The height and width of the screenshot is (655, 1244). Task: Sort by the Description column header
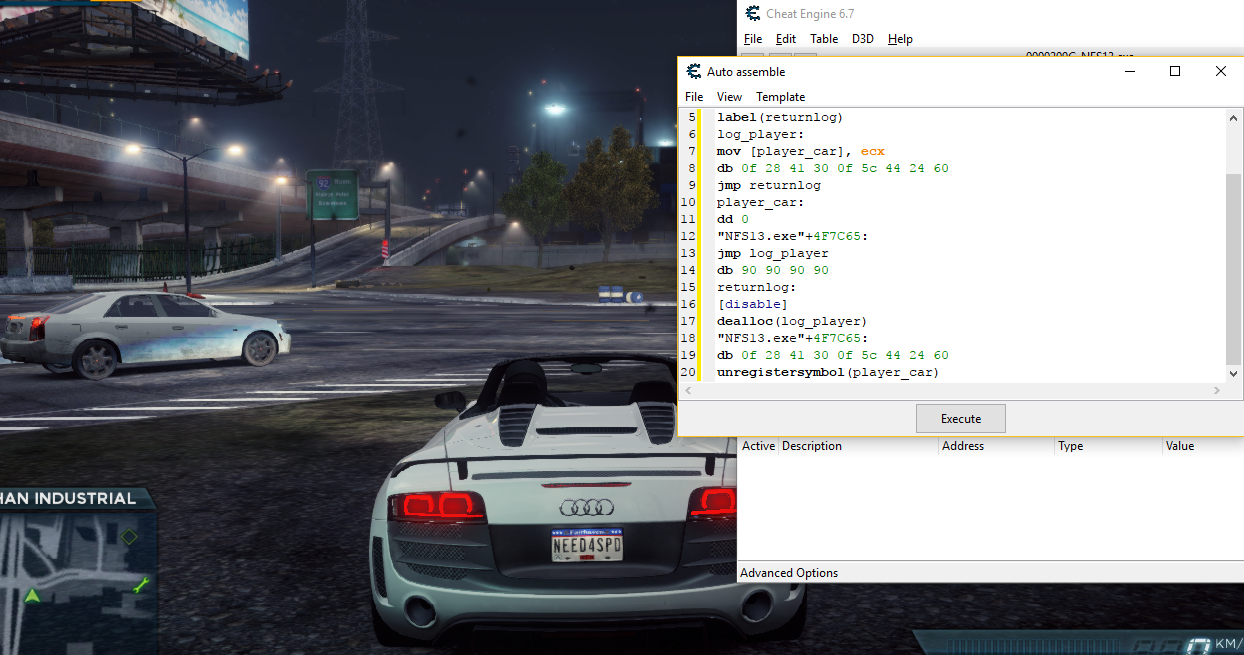point(859,446)
